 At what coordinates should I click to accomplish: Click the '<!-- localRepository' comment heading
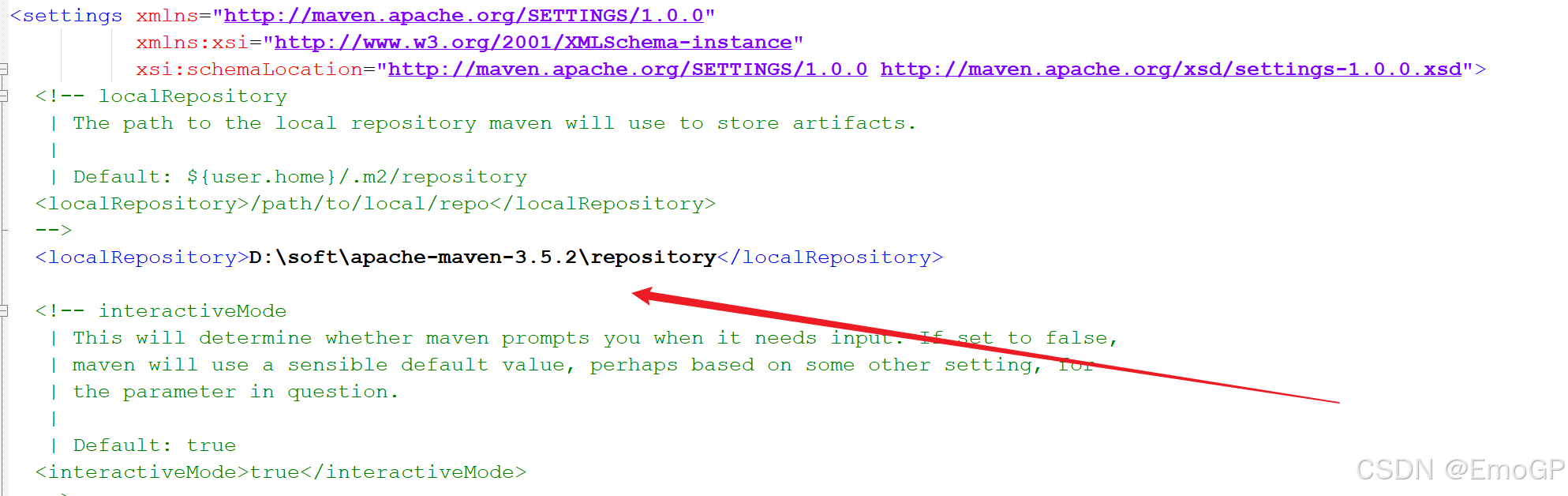coord(161,96)
